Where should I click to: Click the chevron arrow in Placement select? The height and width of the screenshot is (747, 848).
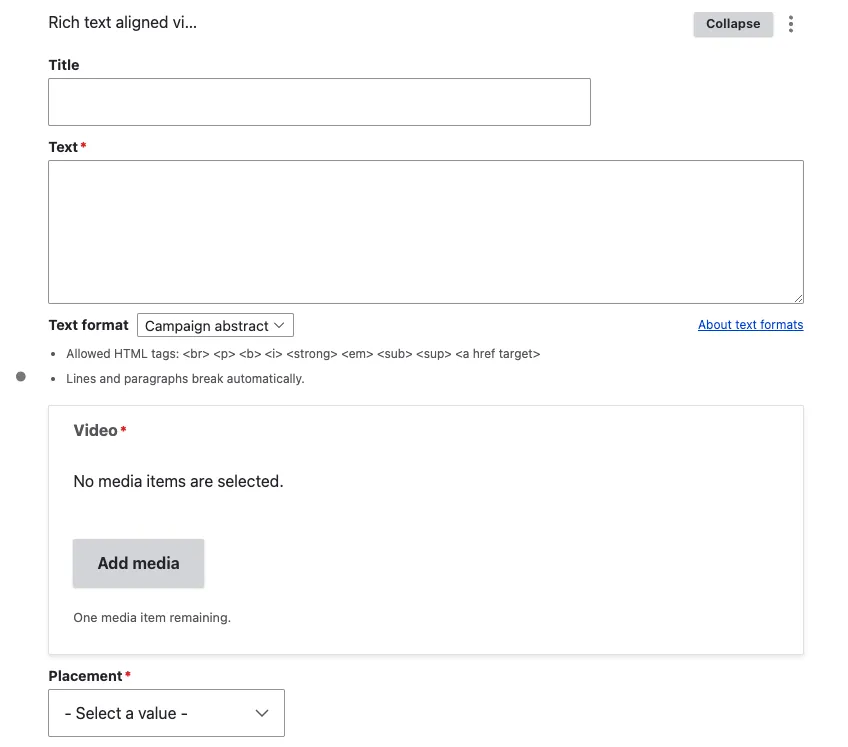pos(262,713)
